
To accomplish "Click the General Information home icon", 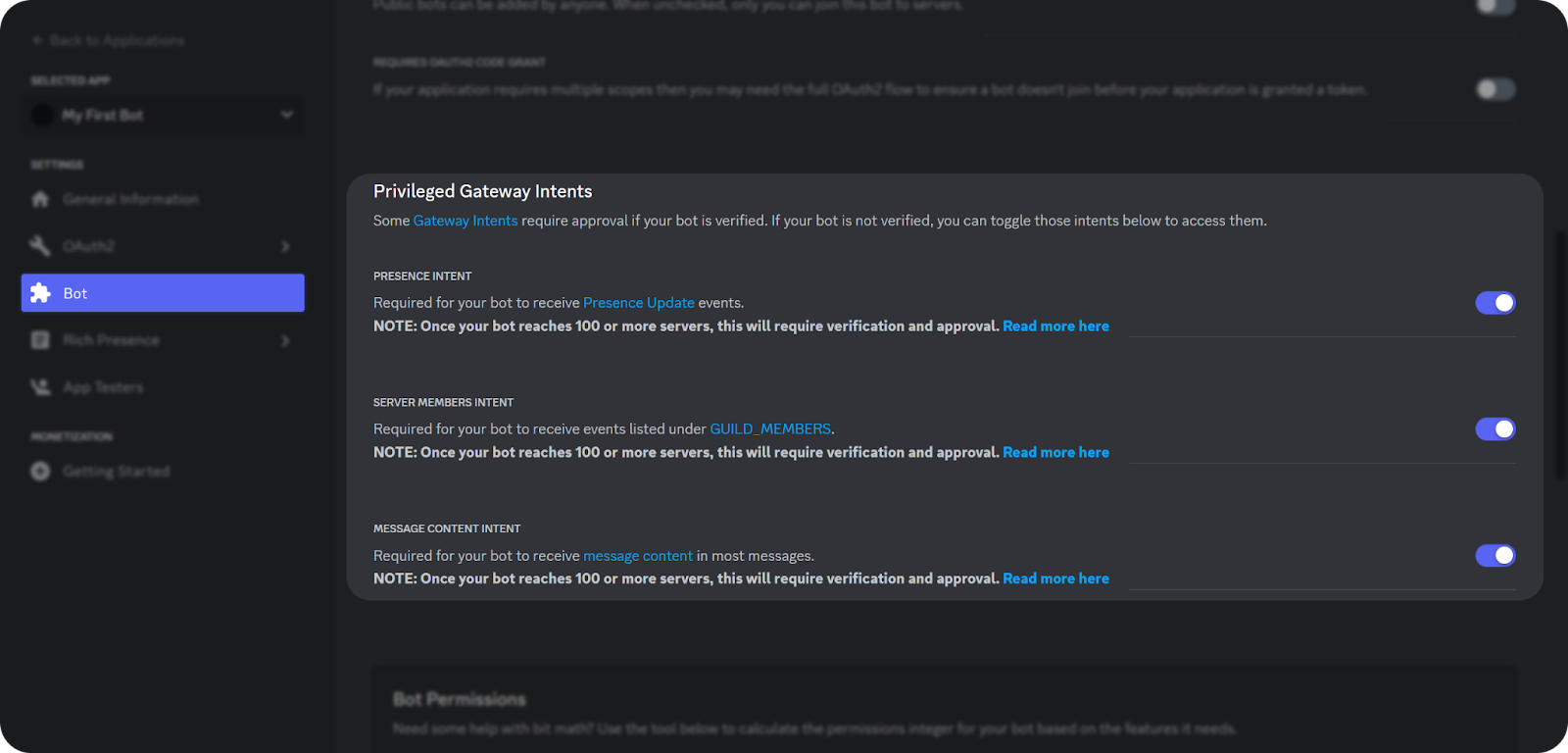I will [40, 199].
